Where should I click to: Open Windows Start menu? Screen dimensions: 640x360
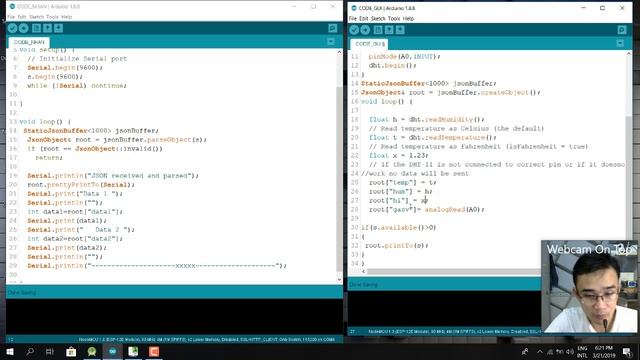click(10, 351)
